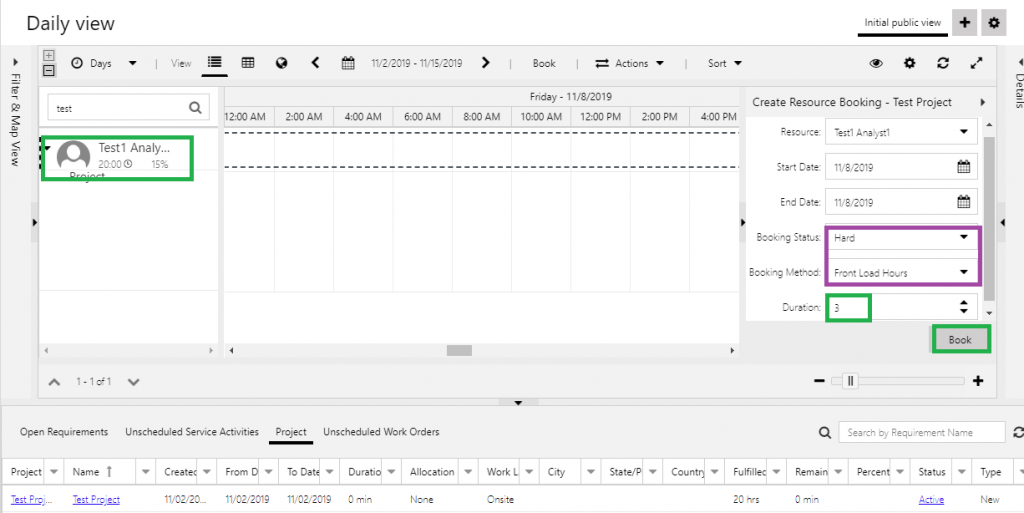Open the date range calendar picker

tap(348, 63)
